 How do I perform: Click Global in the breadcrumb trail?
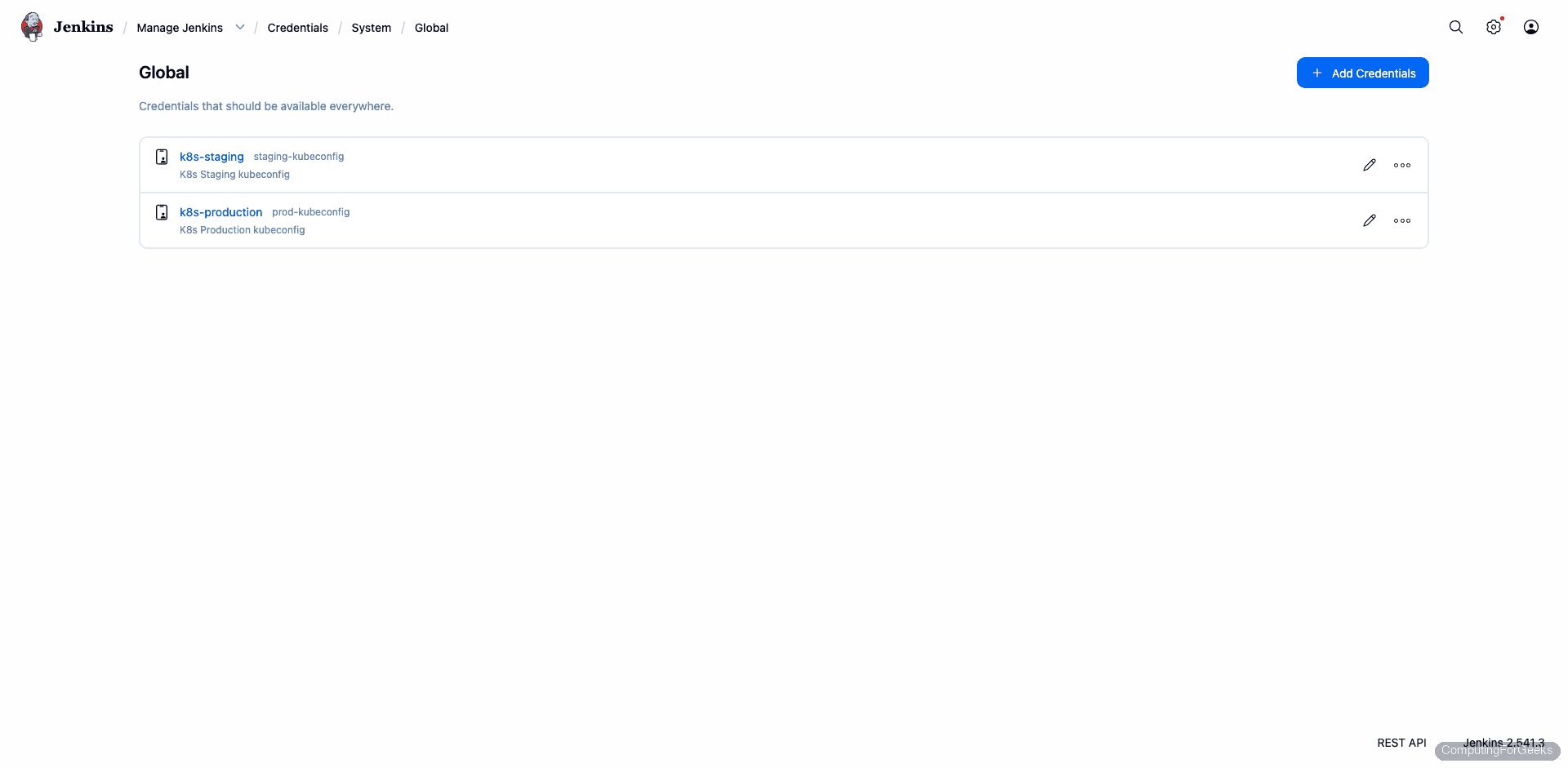(x=431, y=27)
